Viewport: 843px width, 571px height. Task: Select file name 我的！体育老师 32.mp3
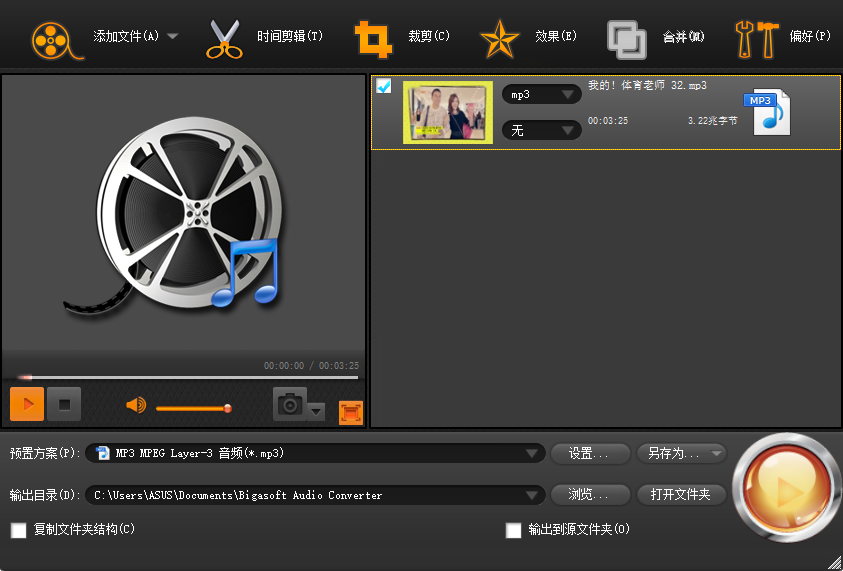[647, 85]
